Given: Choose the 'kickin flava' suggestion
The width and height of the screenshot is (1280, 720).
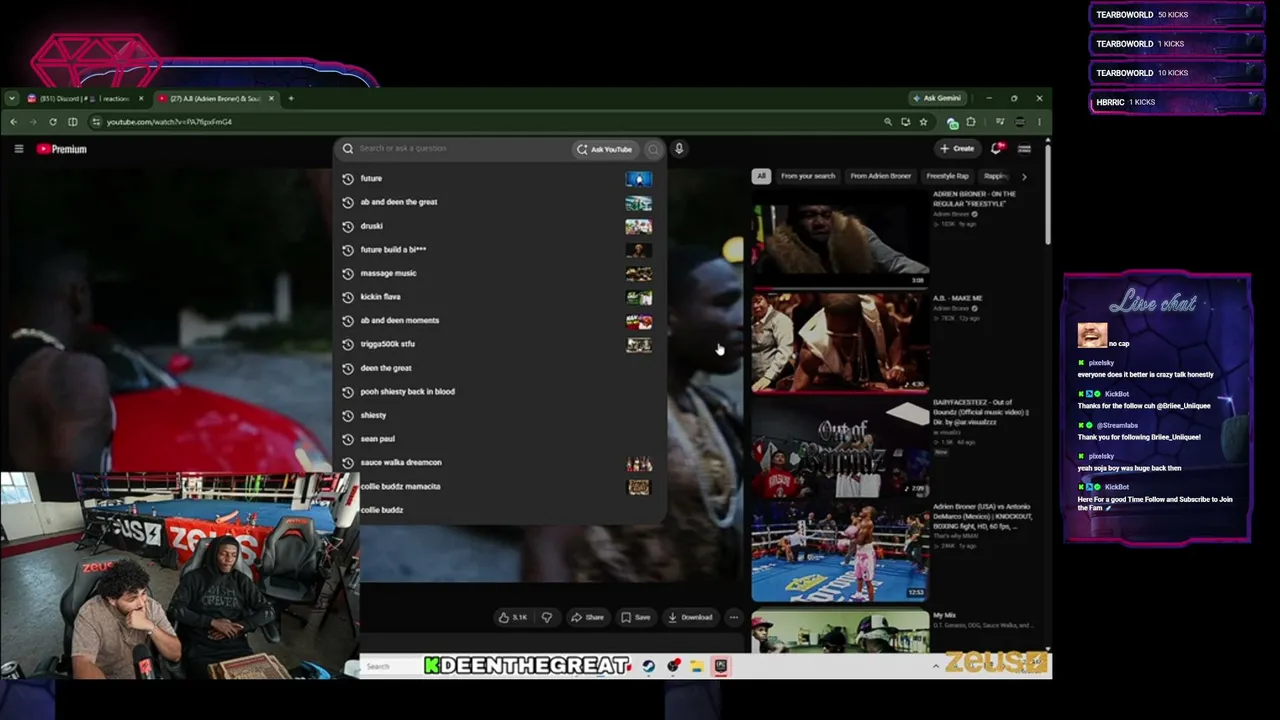Looking at the screenshot, I should (x=498, y=297).
